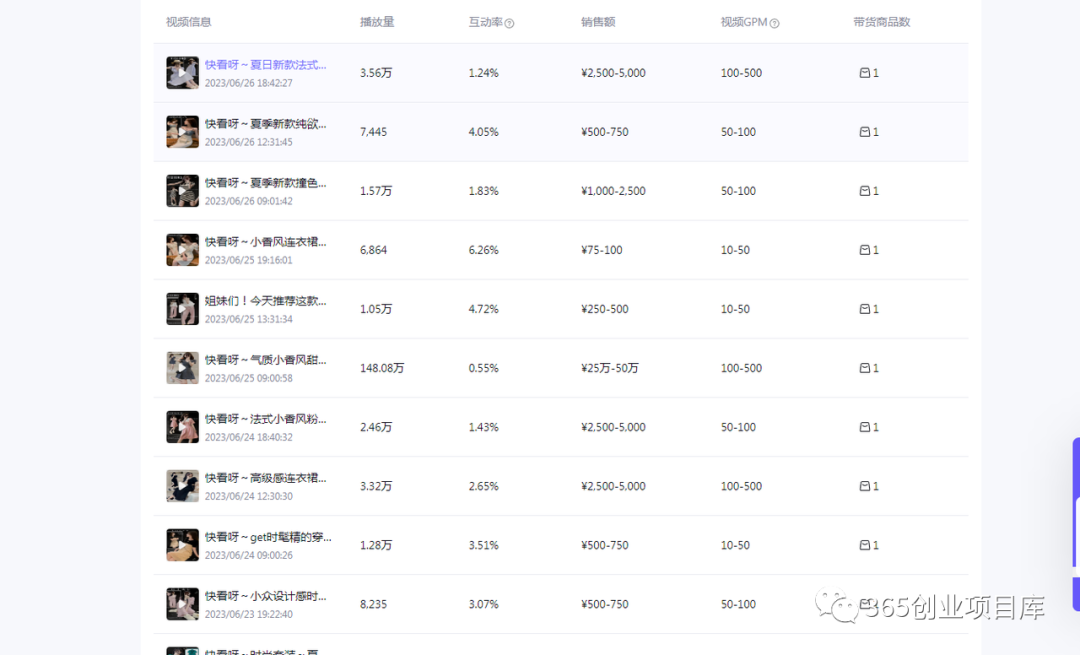Open video link 快看呀～夏季新款撞色...
Image resolution: width=1080 pixels, height=655 pixels.
pyautogui.click(x=265, y=183)
